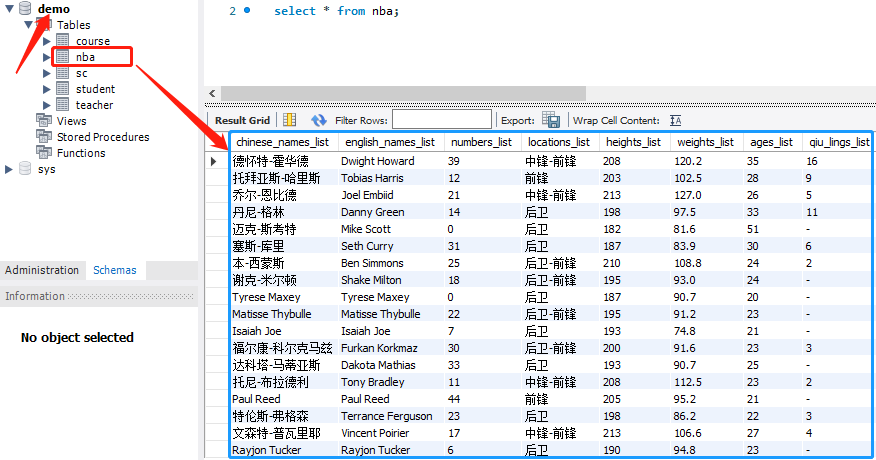Image resolution: width=876 pixels, height=460 pixels.
Task: Sort by ages_list column header
Action: [772, 143]
